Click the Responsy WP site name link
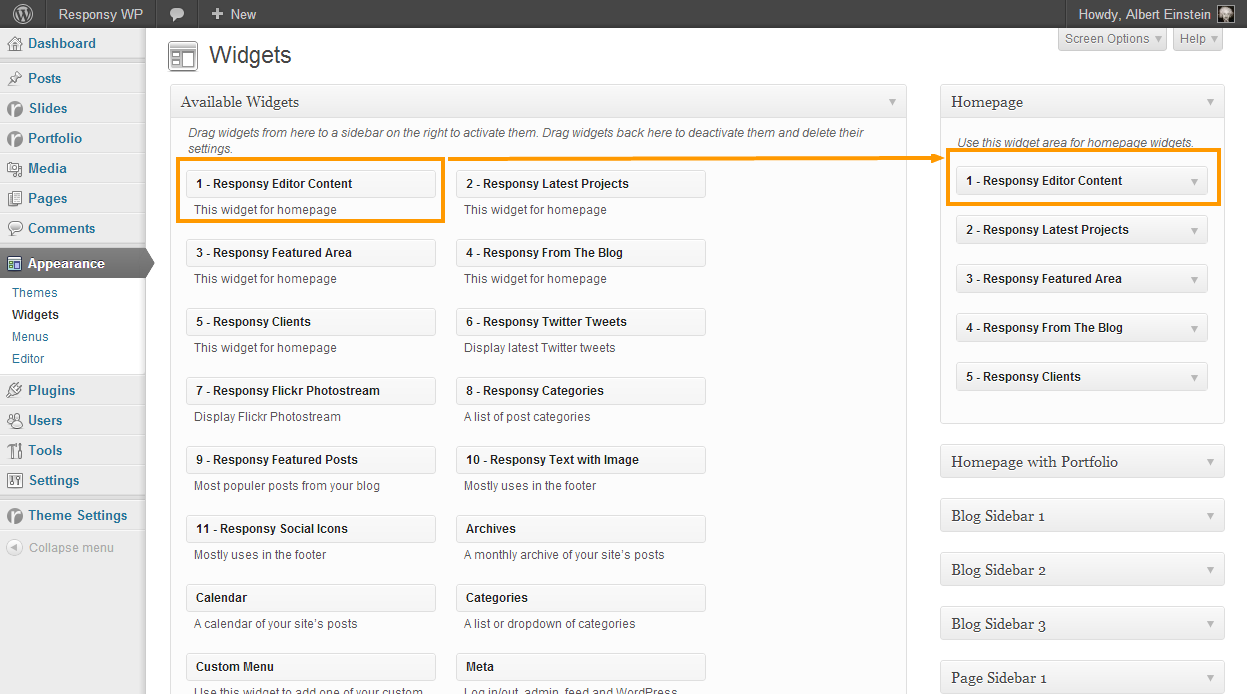1247x694 pixels. point(100,14)
